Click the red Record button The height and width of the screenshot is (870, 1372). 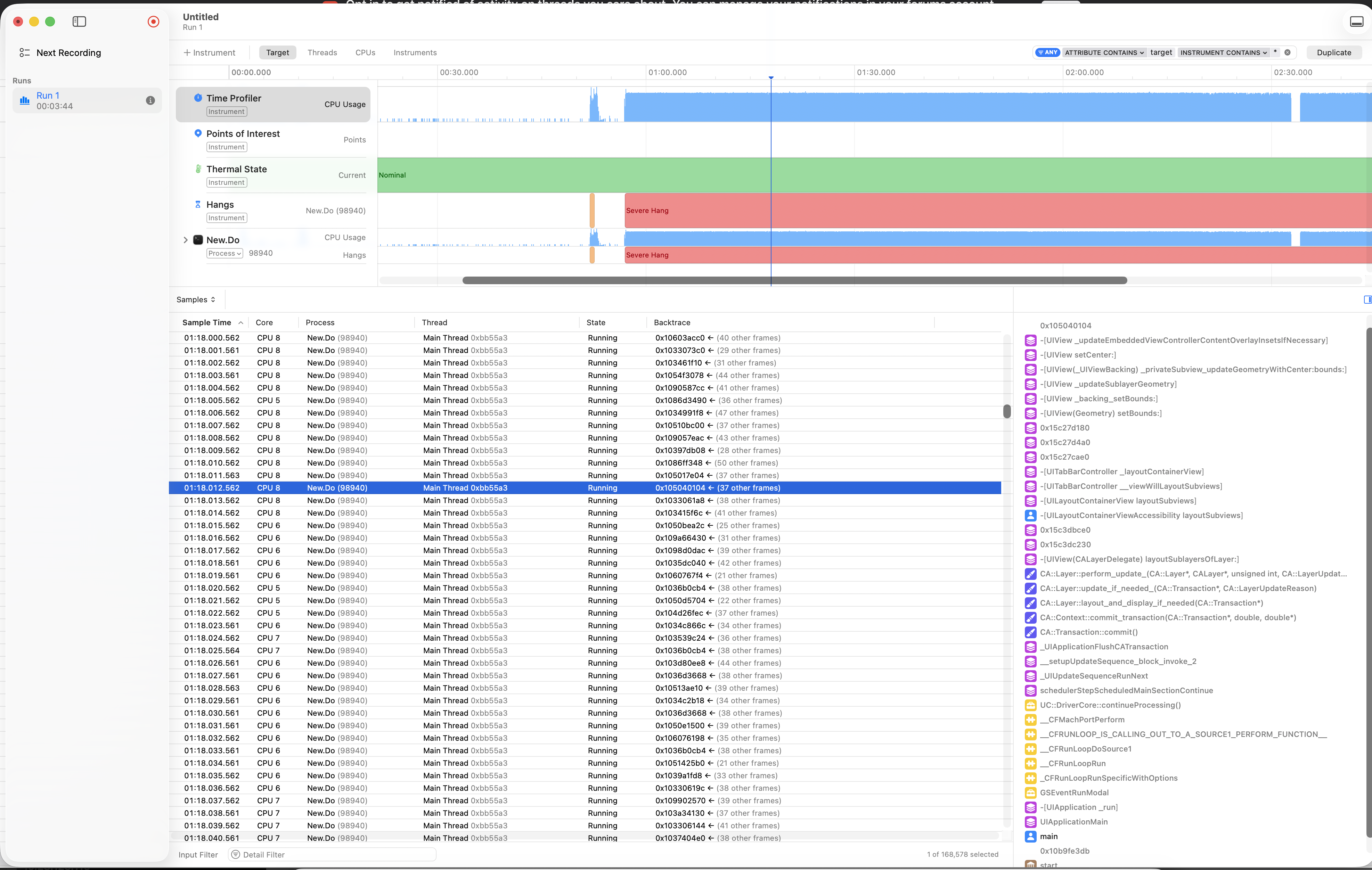point(153,22)
